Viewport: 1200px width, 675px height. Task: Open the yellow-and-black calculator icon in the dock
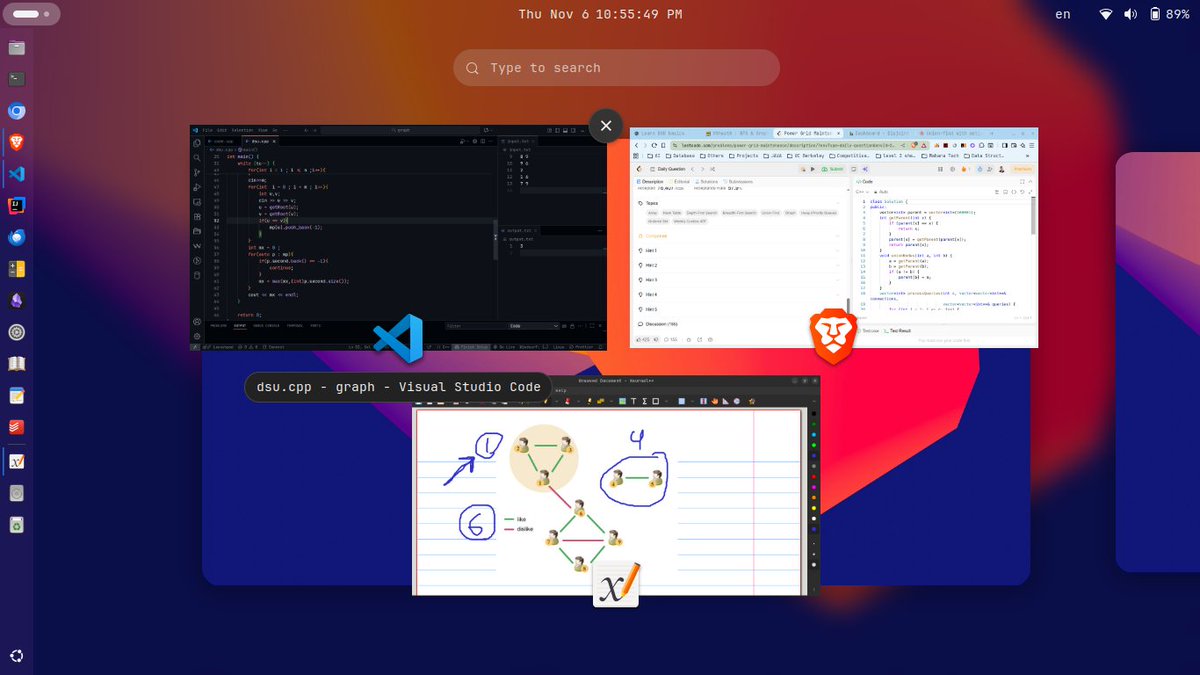point(17,269)
